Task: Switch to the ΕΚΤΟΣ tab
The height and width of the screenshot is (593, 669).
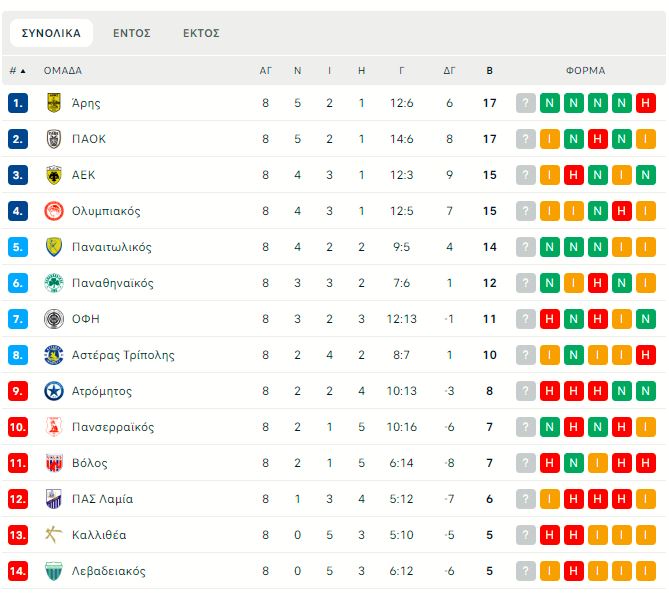Action: [x=201, y=33]
